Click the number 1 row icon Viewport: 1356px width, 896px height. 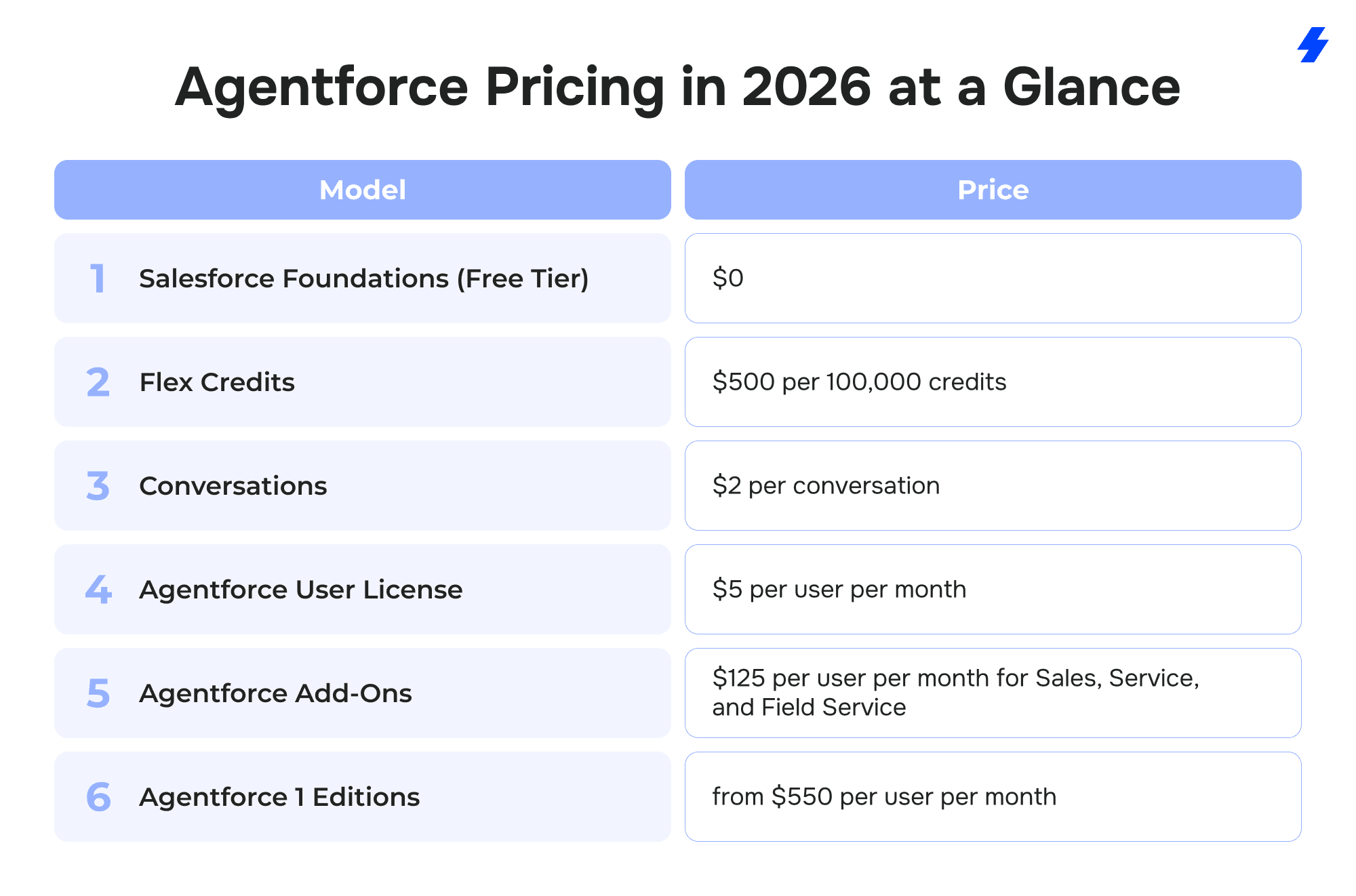click(98, 279)
